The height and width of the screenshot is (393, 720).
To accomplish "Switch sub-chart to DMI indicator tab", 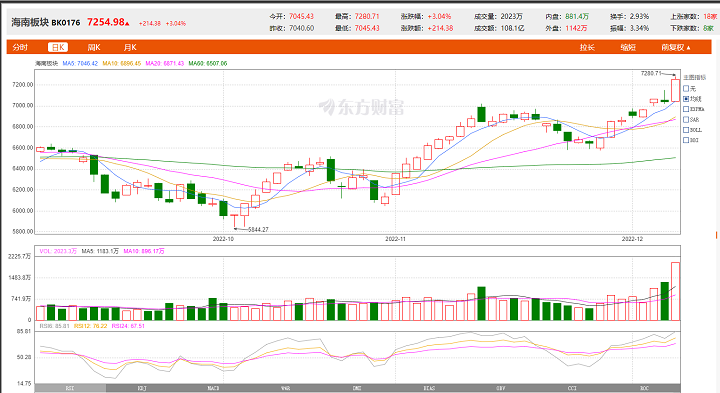I will tap(357, 388).
